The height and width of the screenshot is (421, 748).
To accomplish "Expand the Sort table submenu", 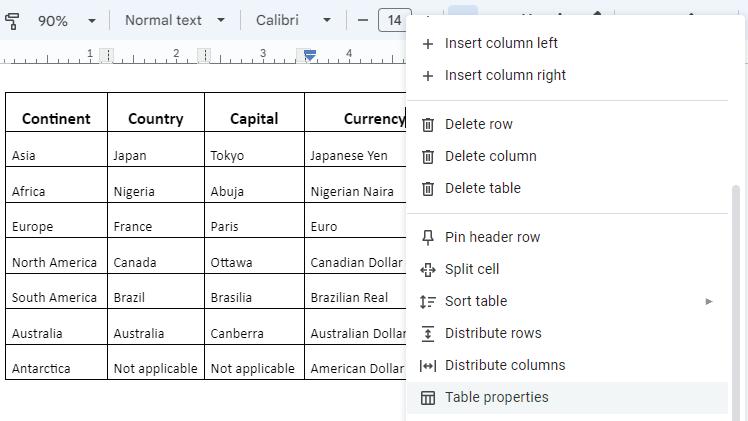I will click(709, 301).
